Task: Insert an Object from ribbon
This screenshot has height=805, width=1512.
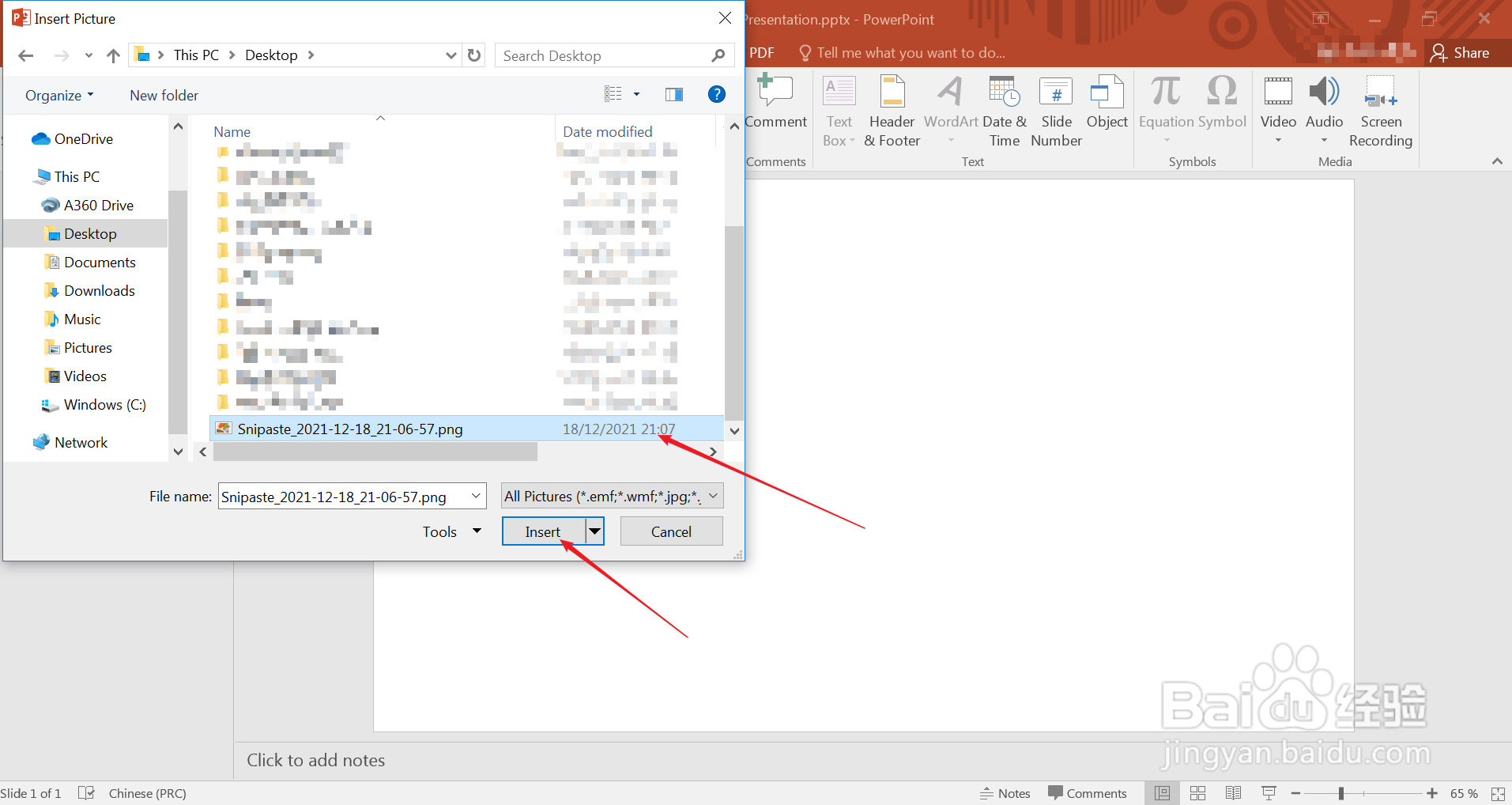Action: 1107,103
